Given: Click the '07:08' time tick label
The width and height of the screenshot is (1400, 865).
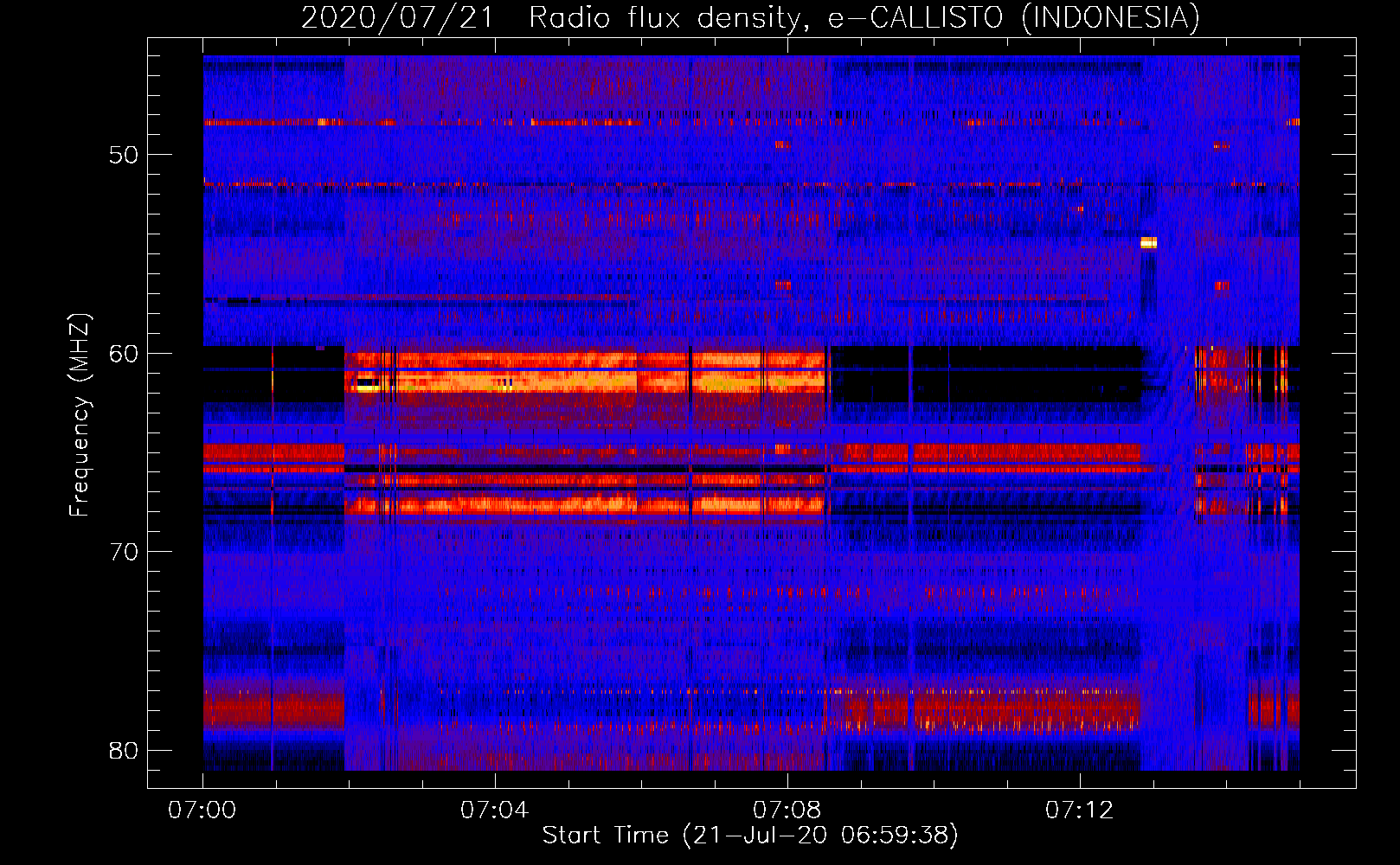Looking at the screenshot, I should [787, 811].
